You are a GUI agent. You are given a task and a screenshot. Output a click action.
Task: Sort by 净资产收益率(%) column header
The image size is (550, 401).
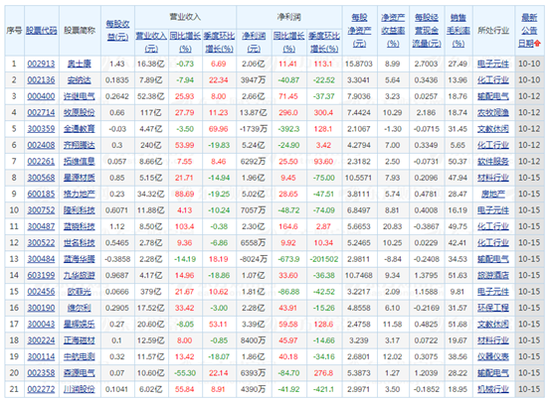pyautogui.click(x=393, y=31)
